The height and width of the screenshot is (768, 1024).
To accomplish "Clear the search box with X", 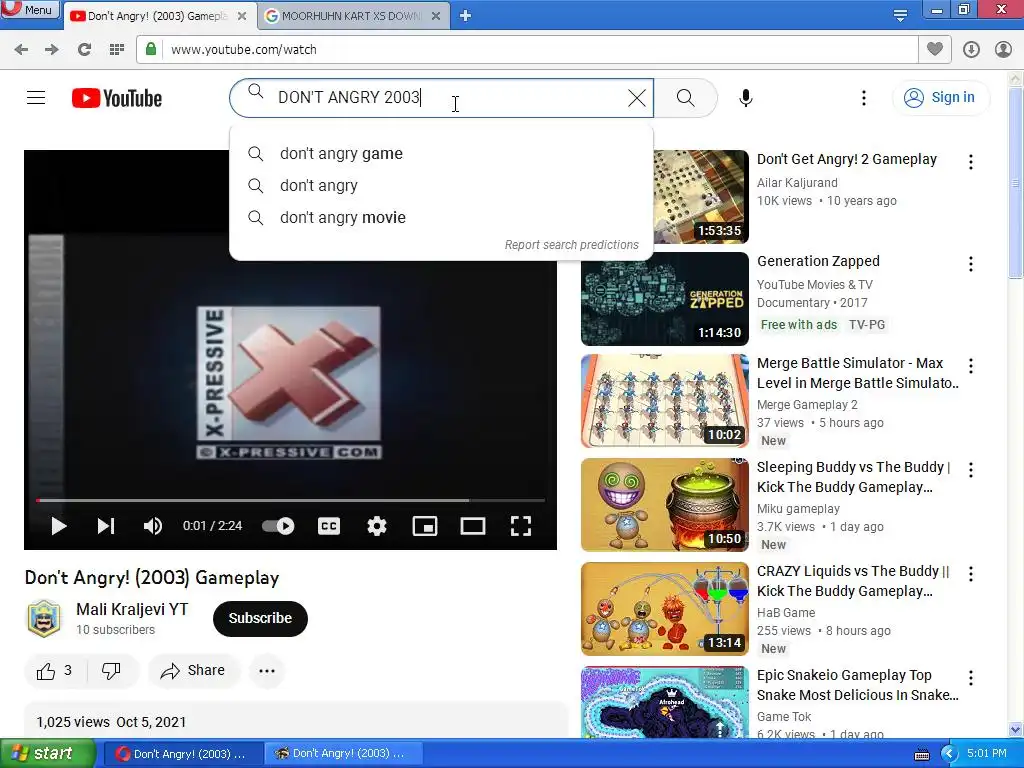I will 637,98.
